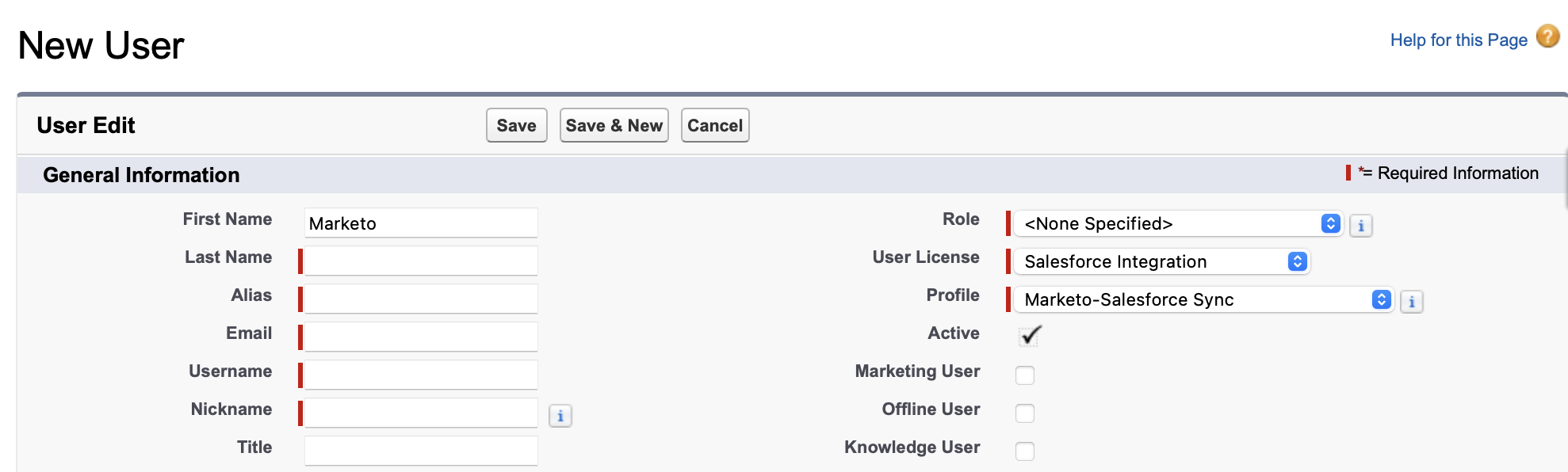Enable the Marketing User checkbox
Image resolution: width=1568 pixels, height=472 pixels.
tap(1025, 375)
